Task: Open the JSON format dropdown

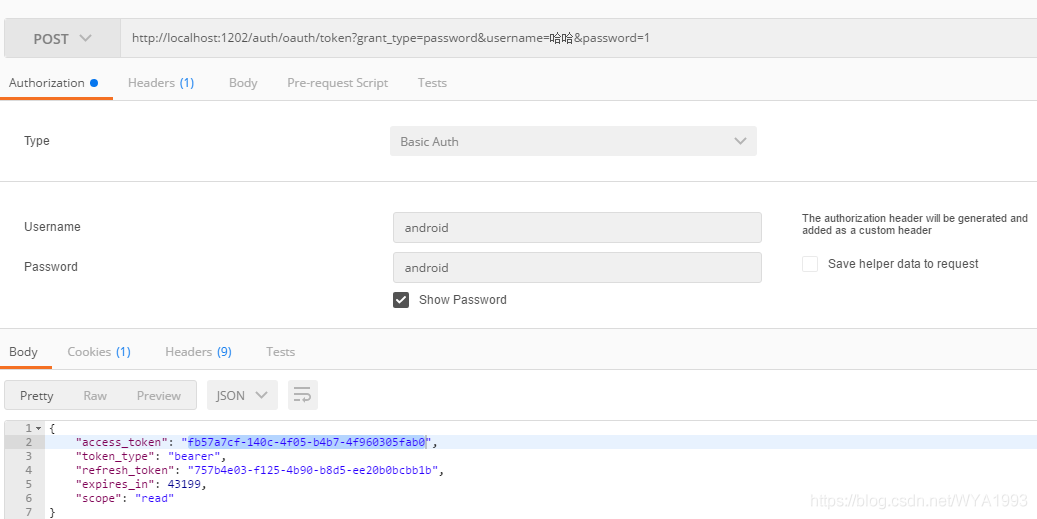Action: click(242, 395)
